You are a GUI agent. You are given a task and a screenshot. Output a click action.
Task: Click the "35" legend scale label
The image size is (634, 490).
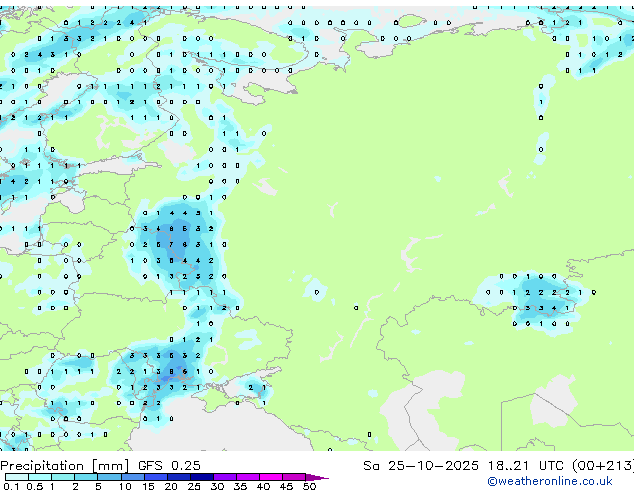click(241, 486)
